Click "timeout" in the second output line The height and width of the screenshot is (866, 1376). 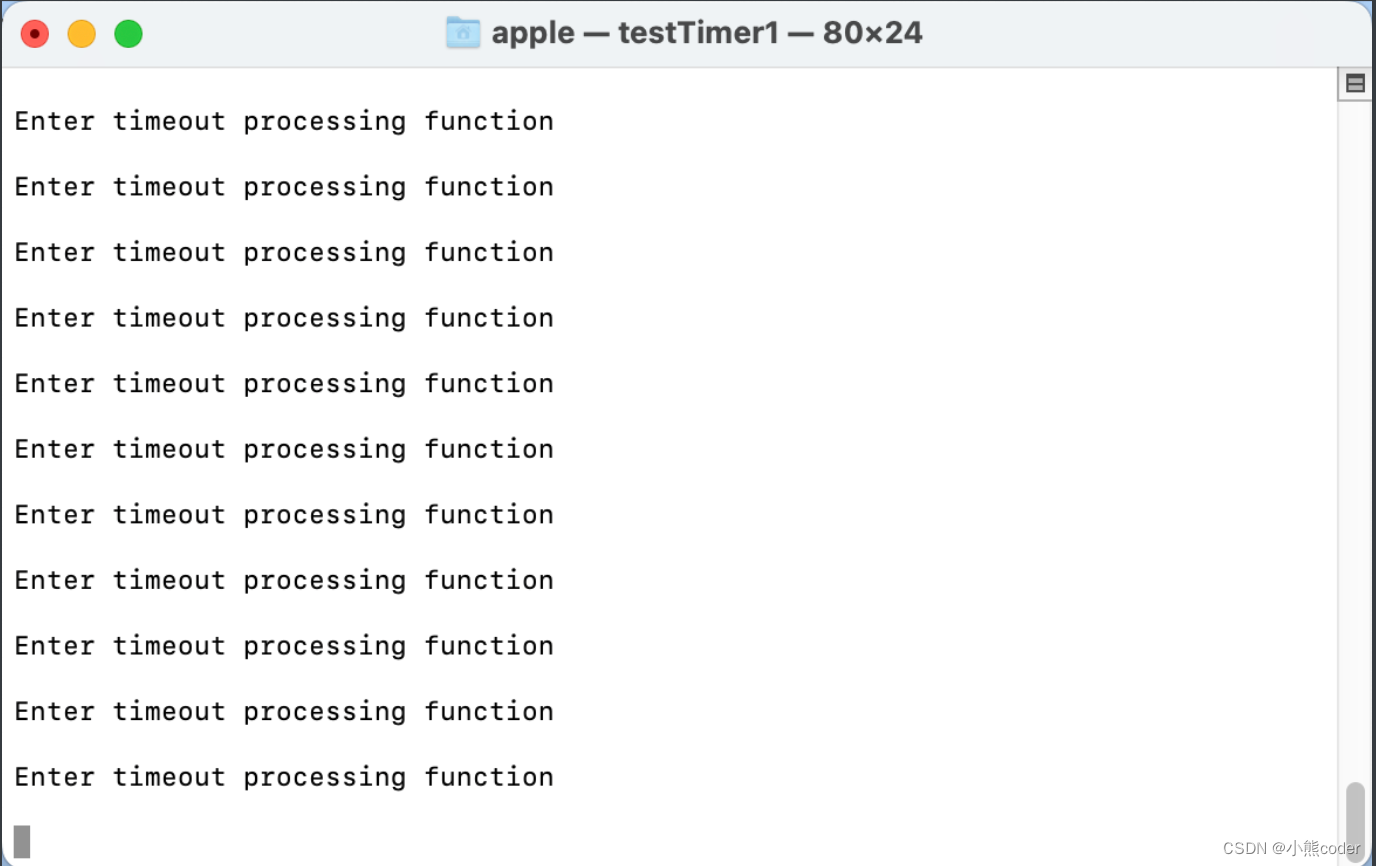(169, 187)
